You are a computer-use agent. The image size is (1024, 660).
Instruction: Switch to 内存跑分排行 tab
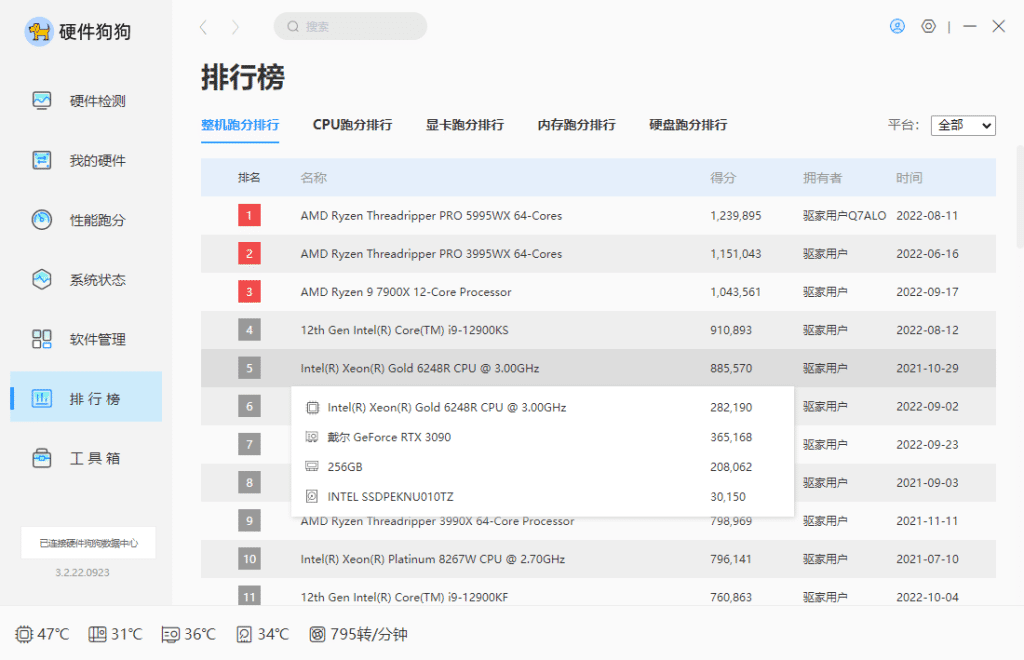pyautogui.click(x=577, y=125)
